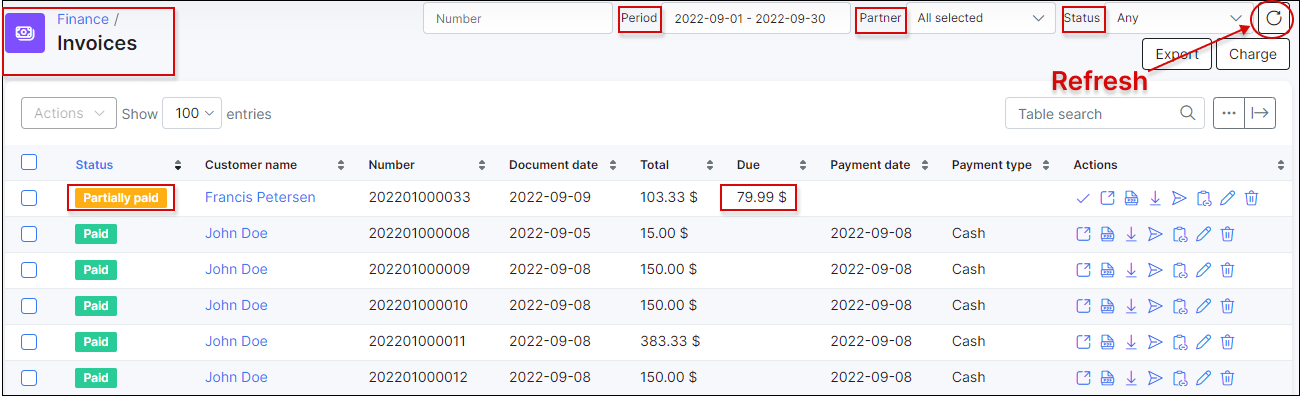1300x396 pixels.
Task: Check the box for invoice 202201000008
Action: [29, 234]
